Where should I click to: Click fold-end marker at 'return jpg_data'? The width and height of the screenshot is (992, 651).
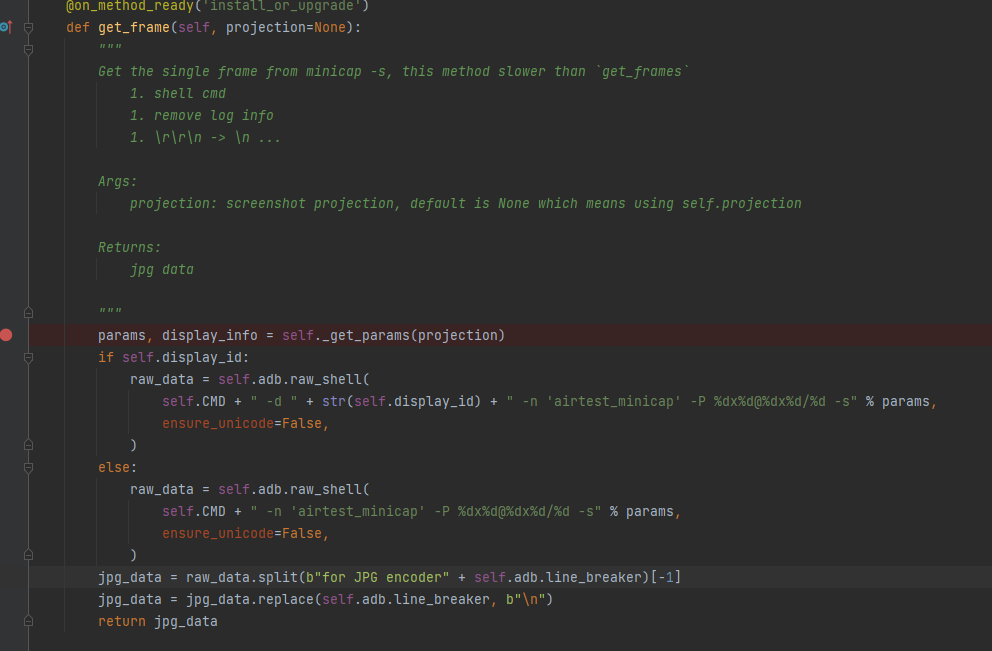point(28,621)
